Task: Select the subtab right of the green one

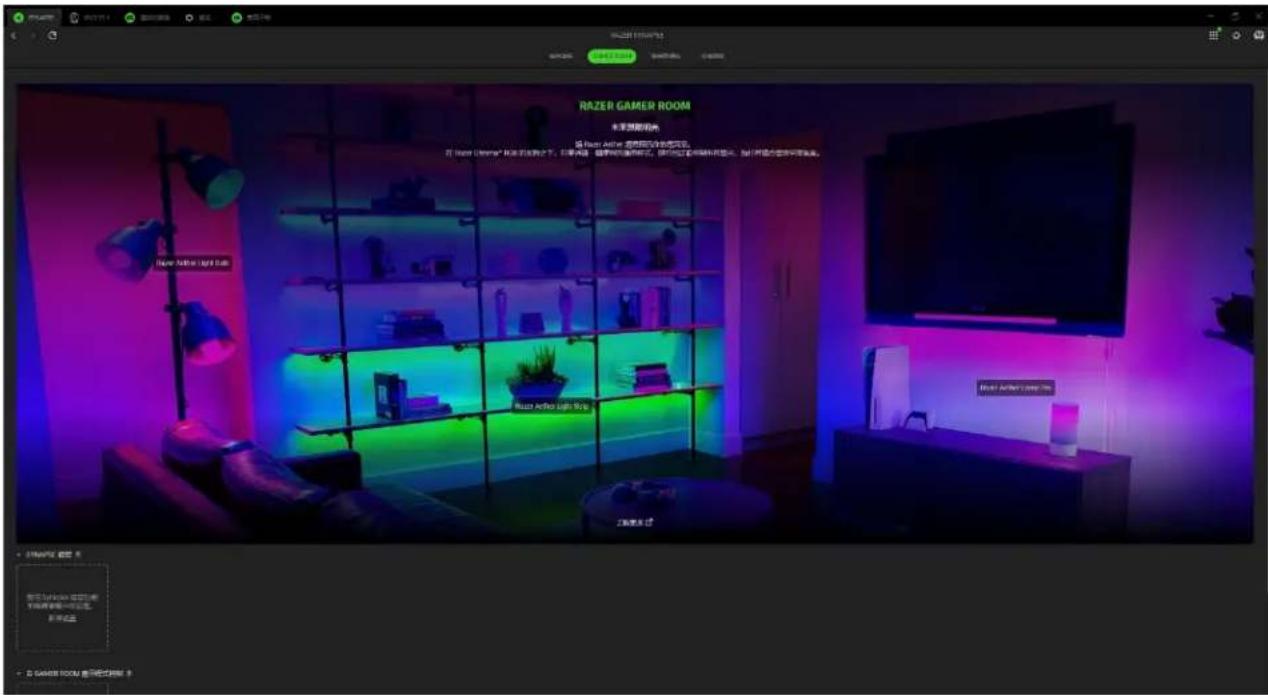Action: click(666, 56)
